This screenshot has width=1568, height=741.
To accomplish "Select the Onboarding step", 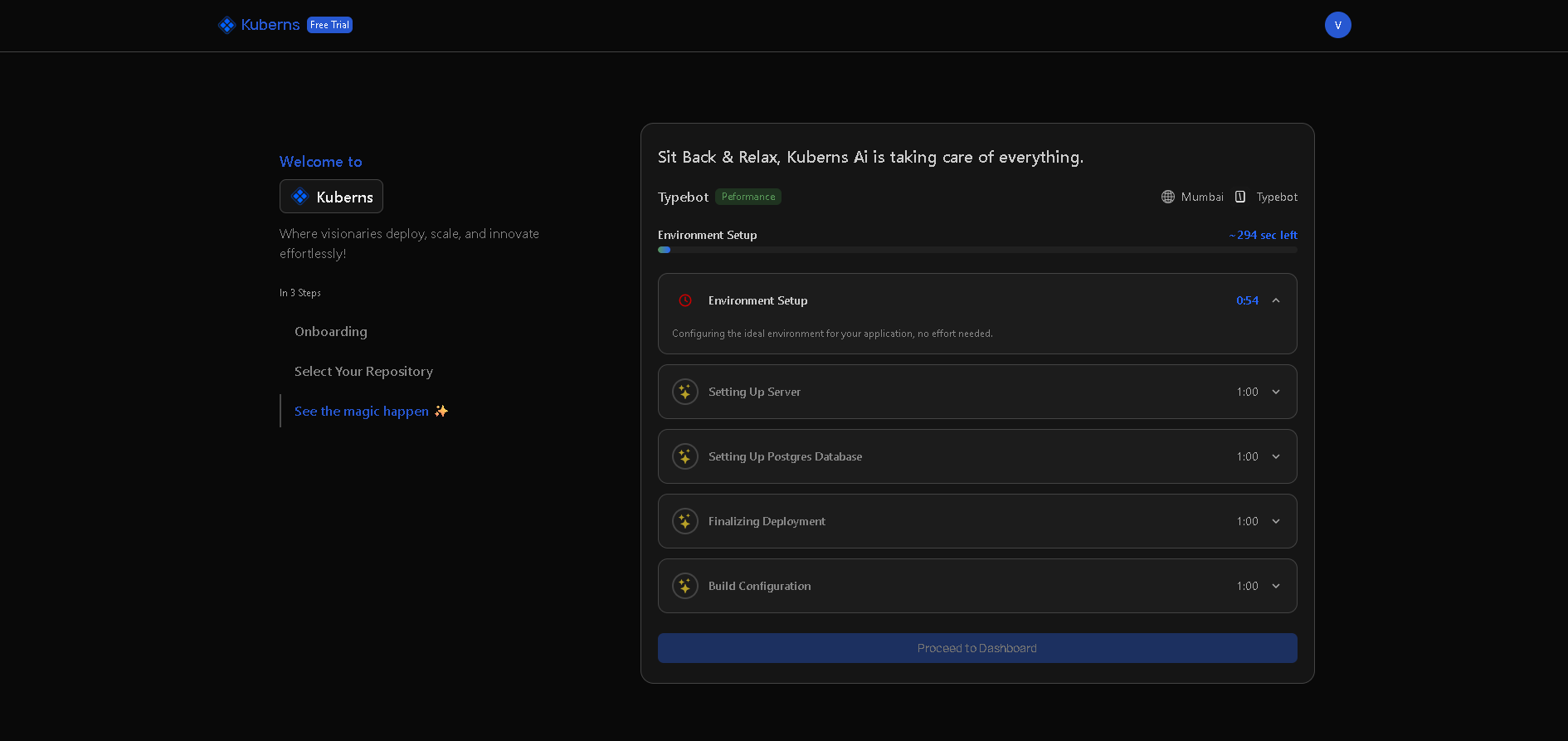I will click(331, 331).
